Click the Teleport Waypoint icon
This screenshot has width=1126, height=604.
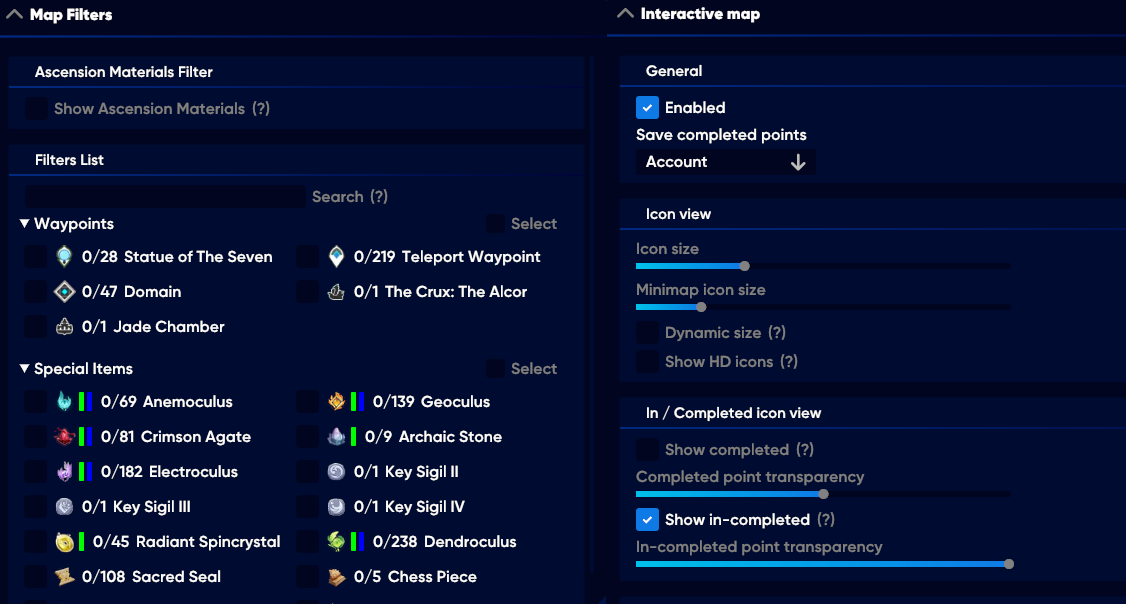[335, 256]
